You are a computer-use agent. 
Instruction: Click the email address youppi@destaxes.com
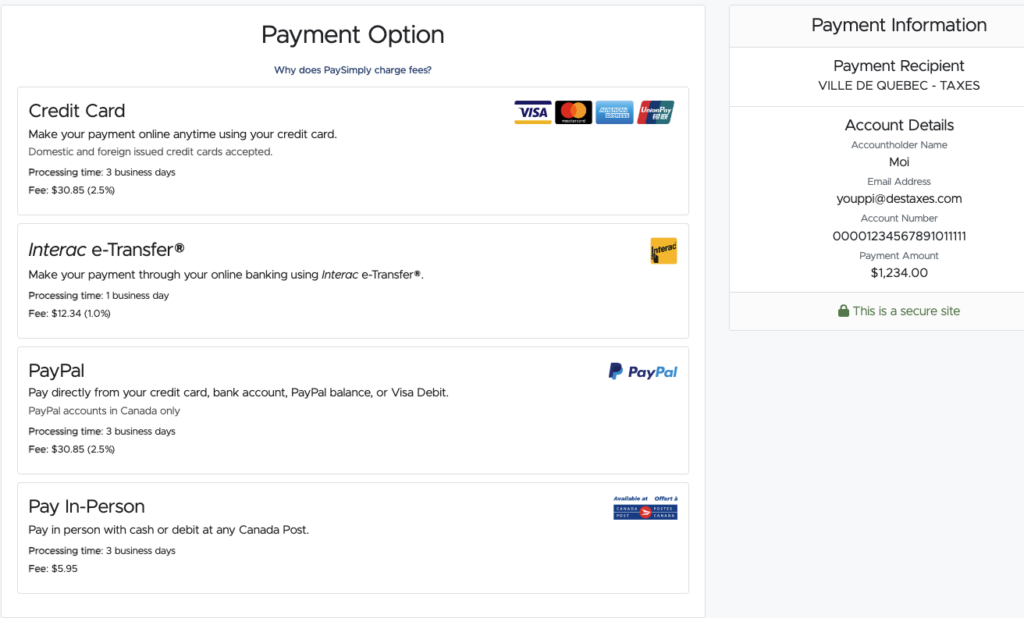coord(899,199)
